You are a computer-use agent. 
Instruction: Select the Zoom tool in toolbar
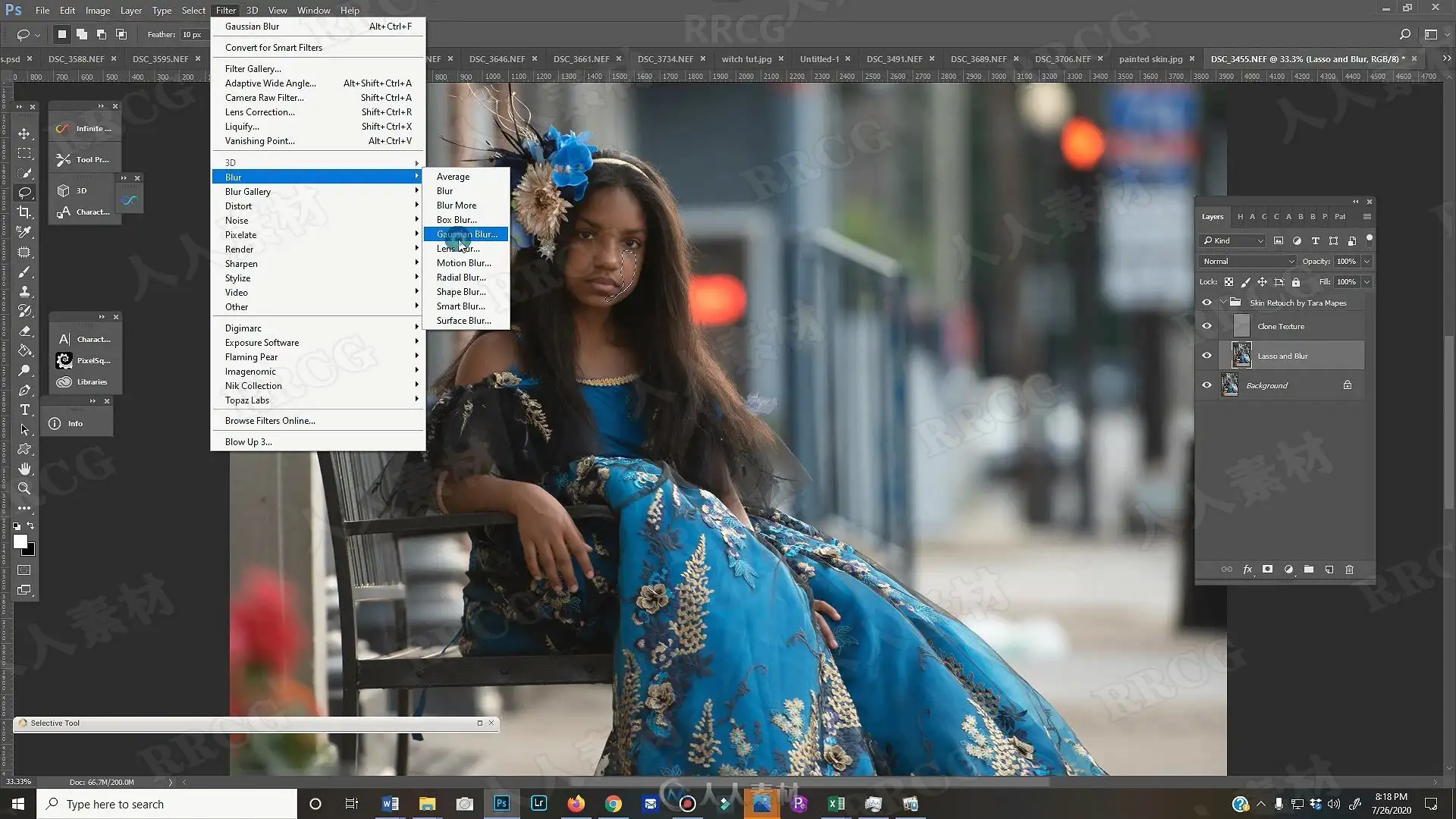coord(24,488)
